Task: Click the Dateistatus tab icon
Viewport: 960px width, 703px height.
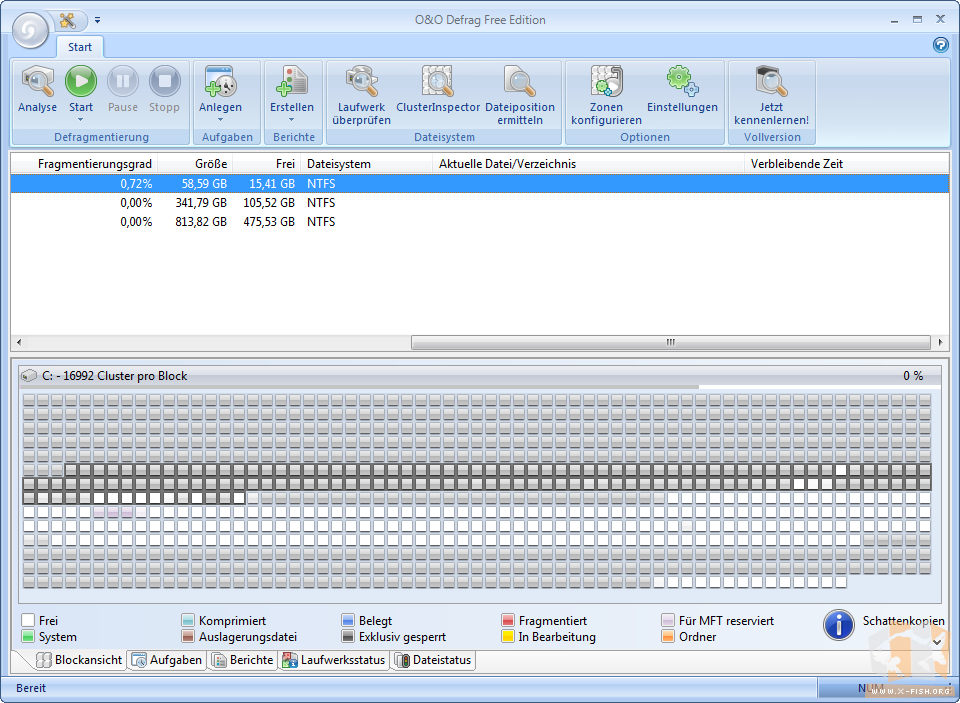Action: [x=402, y=660]
